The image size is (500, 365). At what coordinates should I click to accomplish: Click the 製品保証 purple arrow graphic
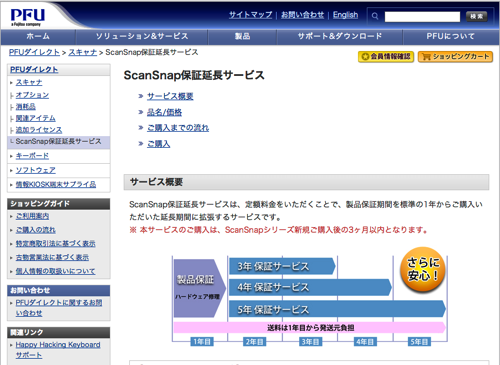(200, 288)
